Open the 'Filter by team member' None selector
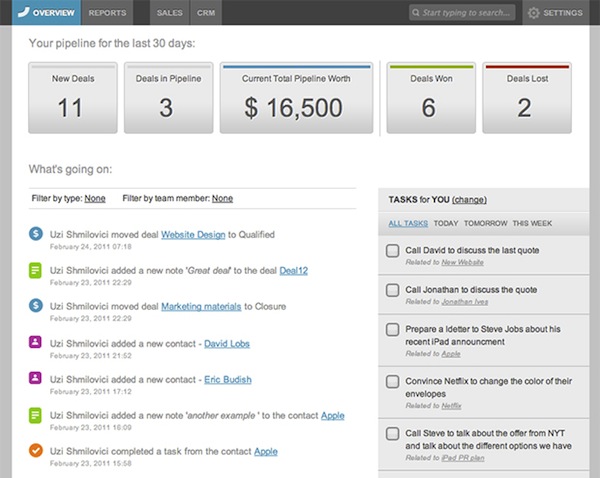The height and width of the screenshot is (478, 600). [x=222, y=198]
